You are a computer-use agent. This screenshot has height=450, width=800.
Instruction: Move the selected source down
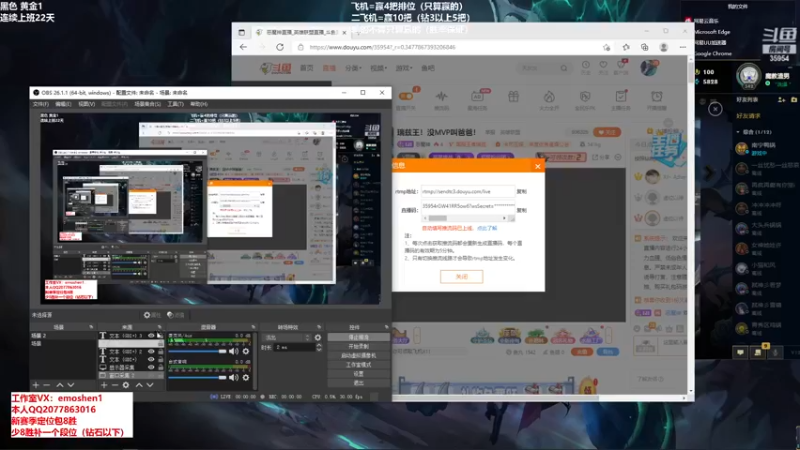pos(150,385)
